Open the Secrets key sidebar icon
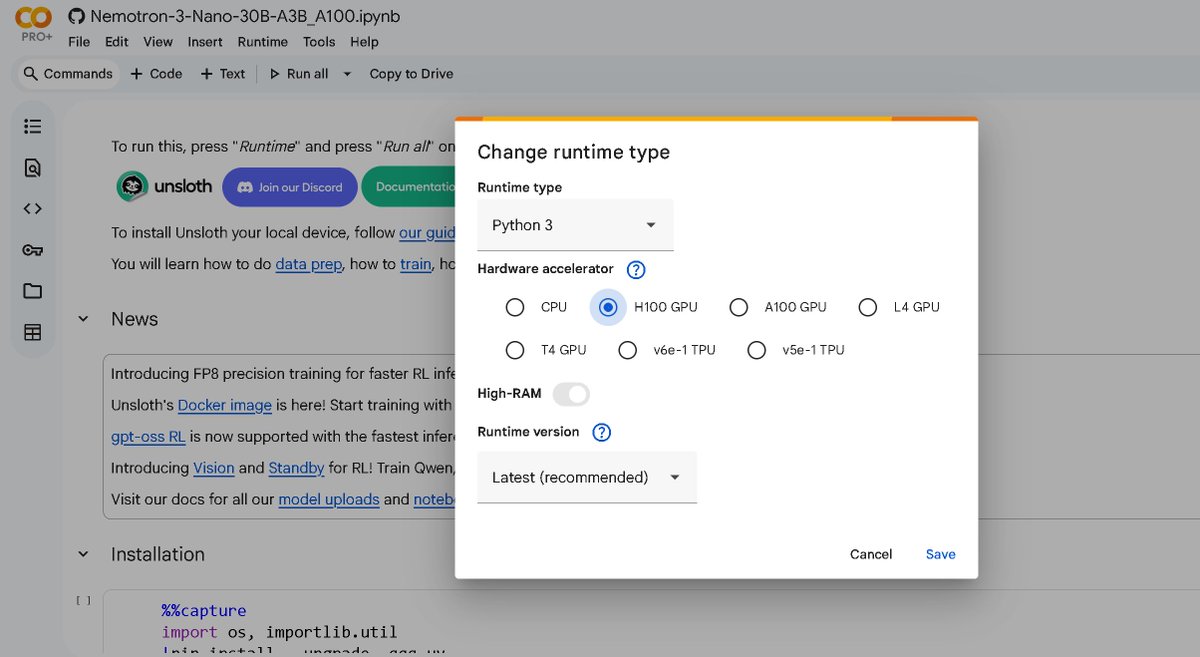This screenshot has height=657, width=1200. click(x=32, y=250)
